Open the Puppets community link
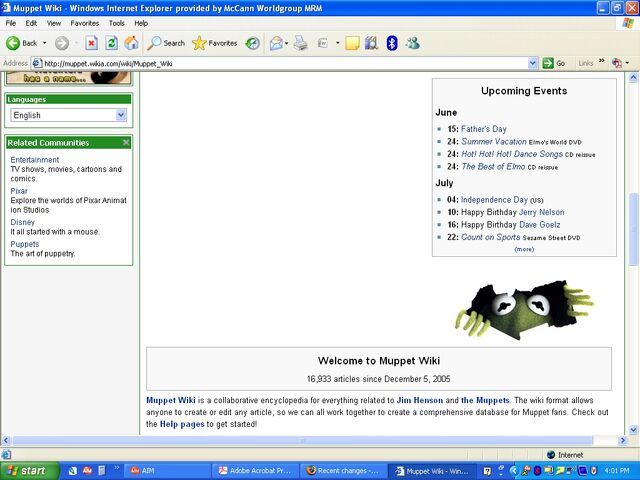Image resolution: width=640 pixels, height=480 pixels. pyautogui.click(x=25, y=244)
